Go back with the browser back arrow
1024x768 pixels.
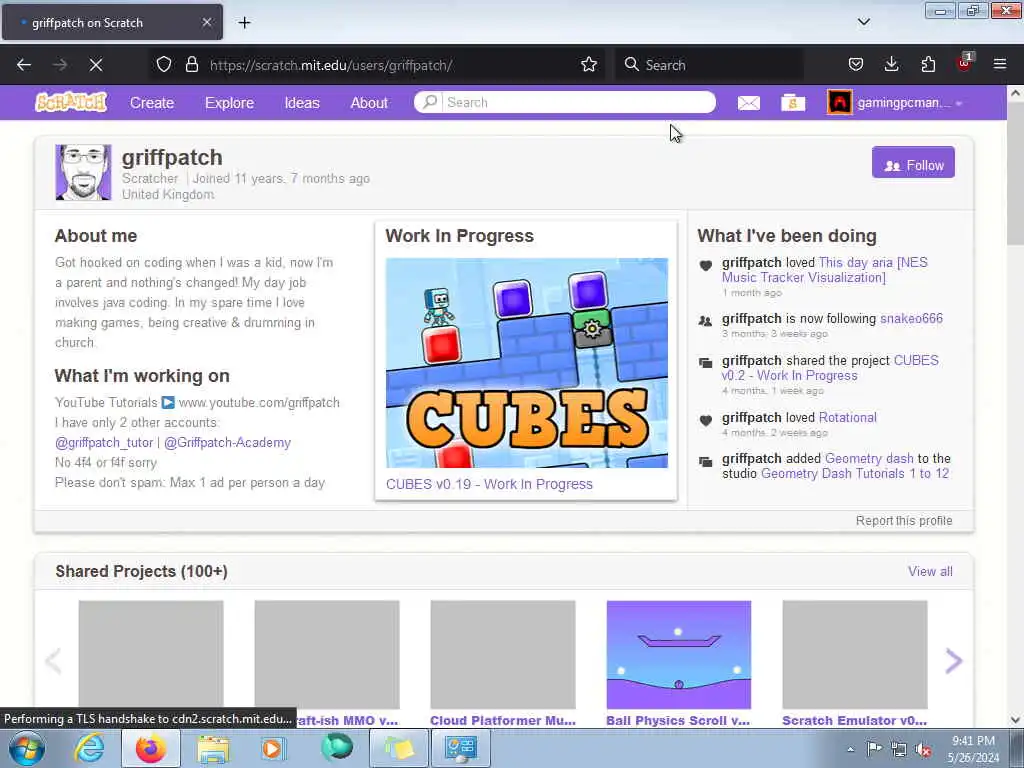click(x=24, y=65)
